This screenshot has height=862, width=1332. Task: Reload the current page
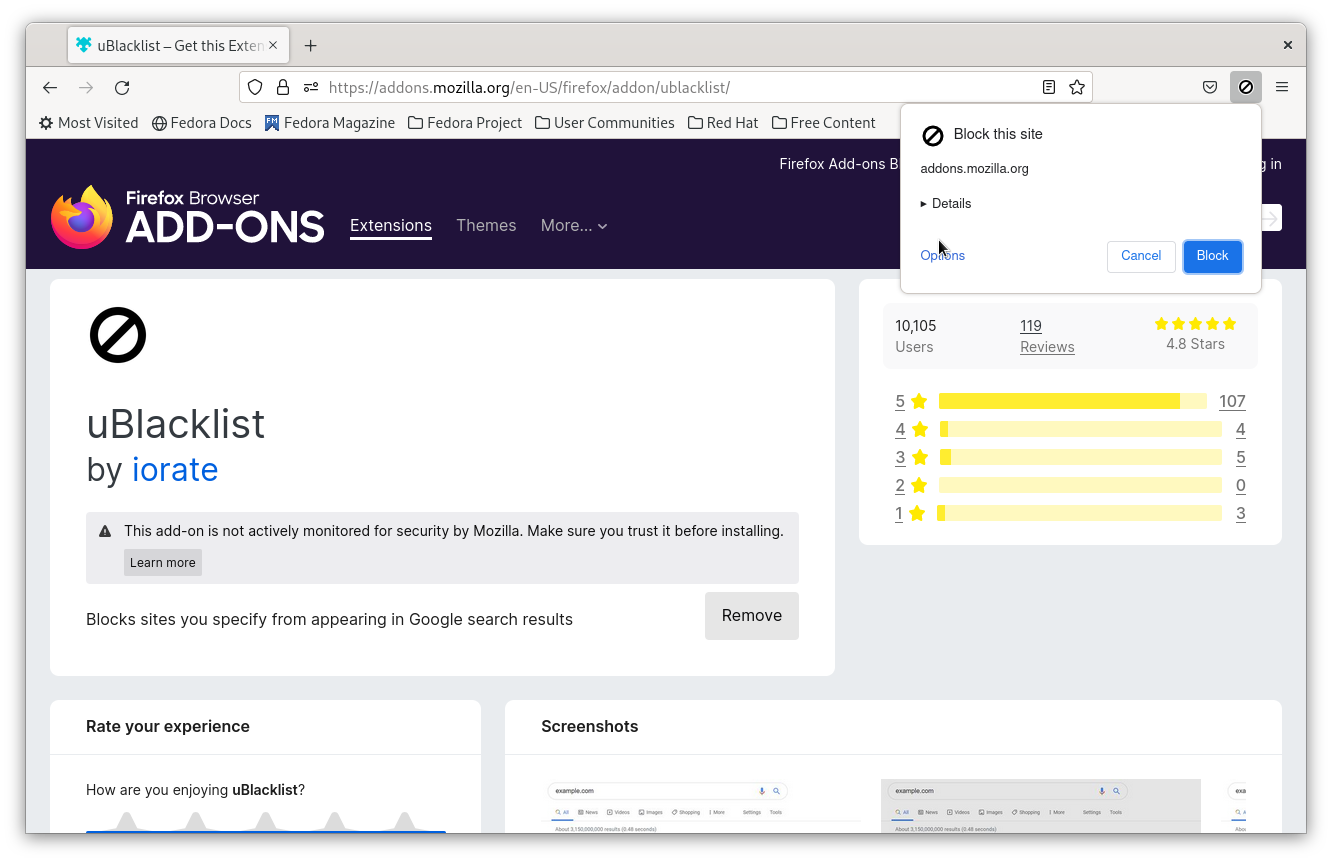pyautogui.click(x=122, y=88)
